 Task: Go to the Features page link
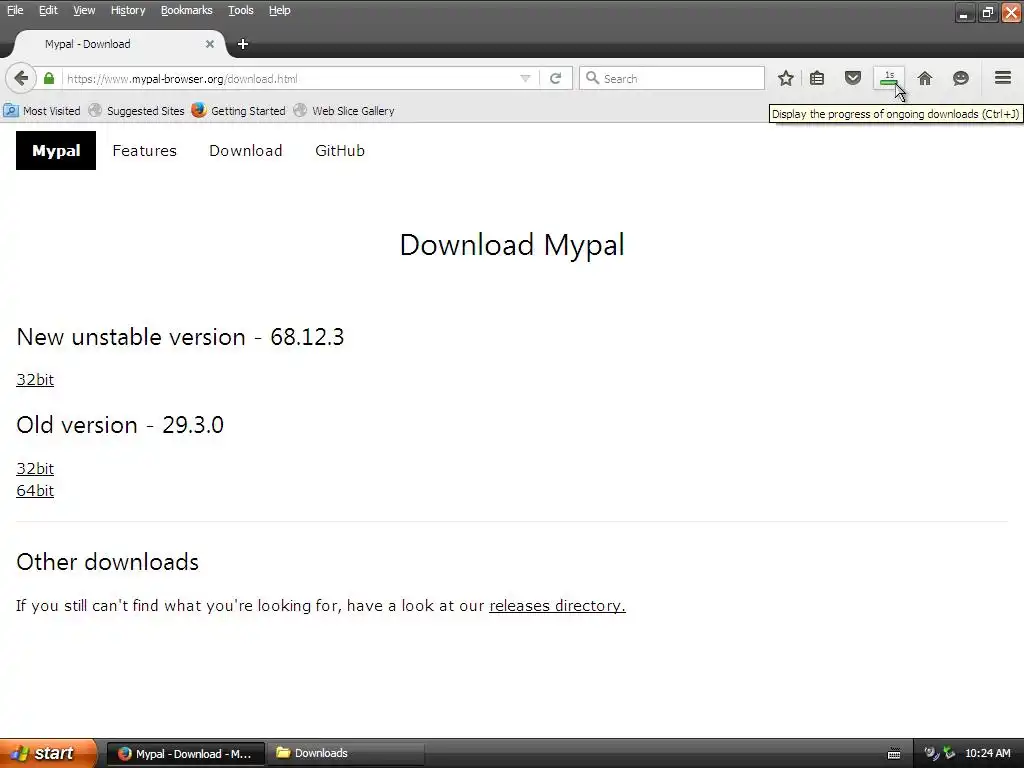(144, 150)
